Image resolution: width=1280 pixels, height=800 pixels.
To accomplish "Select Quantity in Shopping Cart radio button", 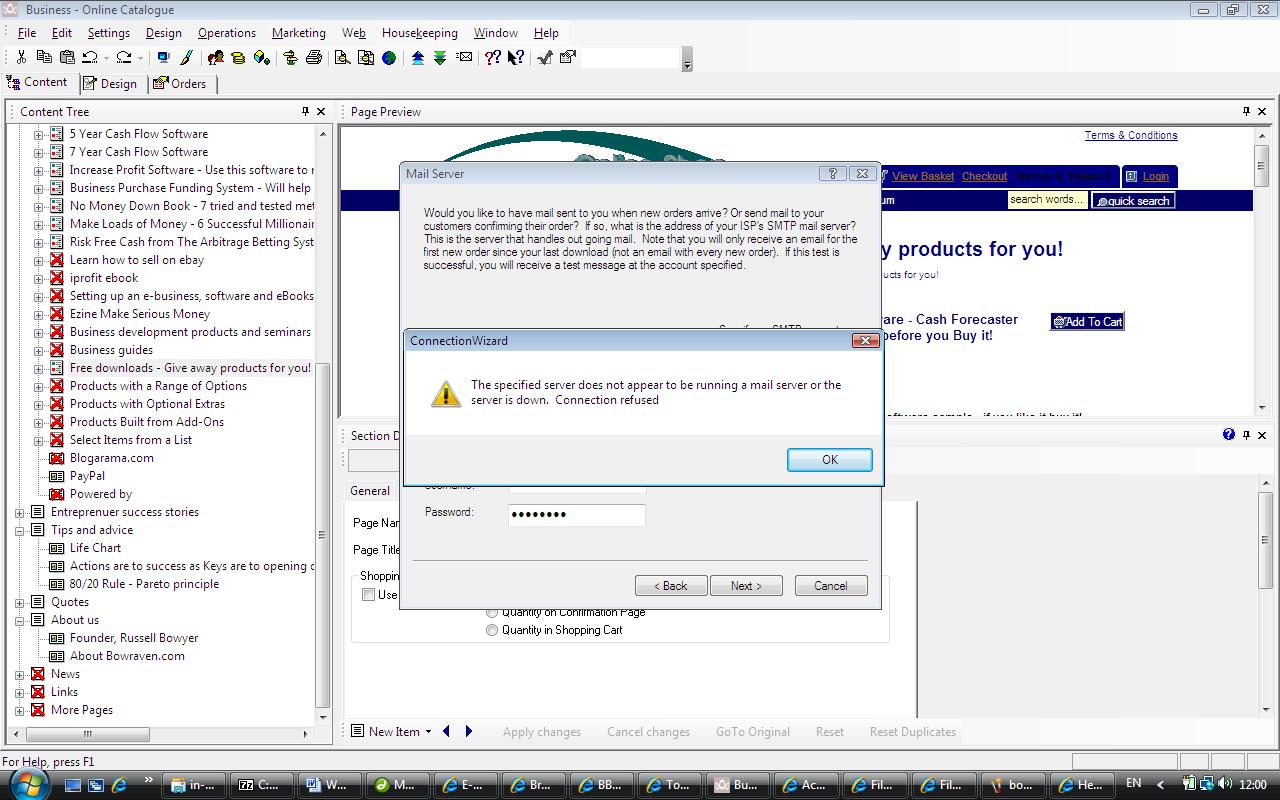I will (x=492, y=630).
